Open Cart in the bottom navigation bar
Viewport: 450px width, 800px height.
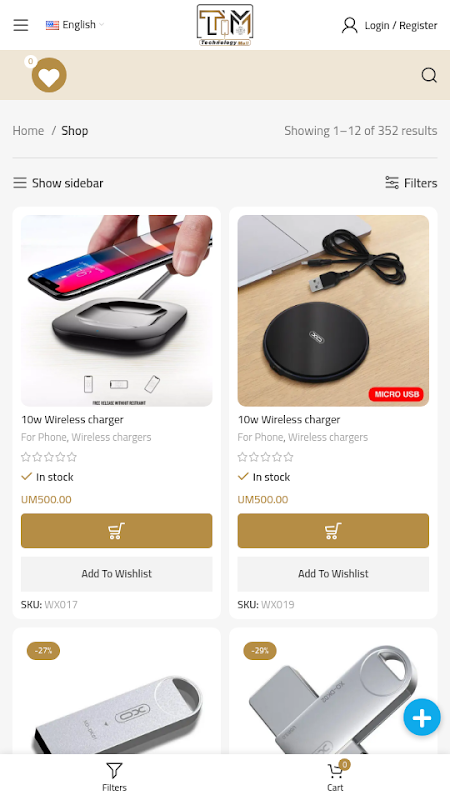click(x=336, y=777)
